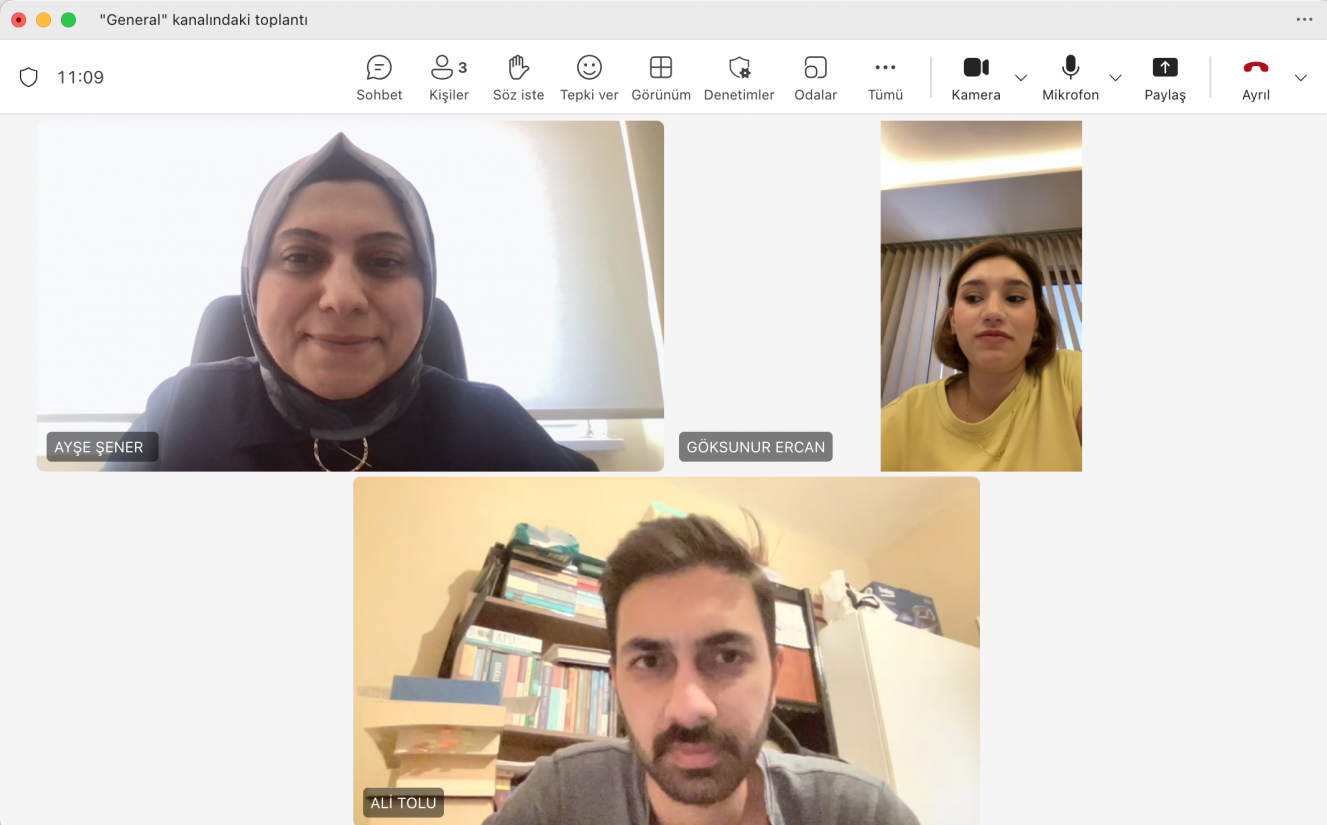1327x825 pixels.
Task: Expand the Mikrofon options arrow
Action: coord(1115,78)
